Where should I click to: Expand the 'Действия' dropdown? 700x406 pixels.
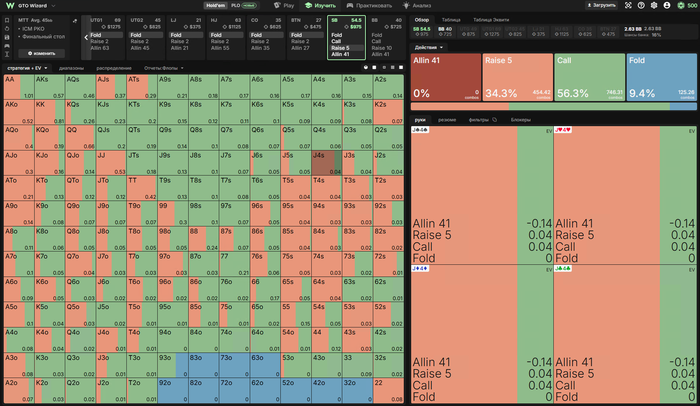coord(429,47)
